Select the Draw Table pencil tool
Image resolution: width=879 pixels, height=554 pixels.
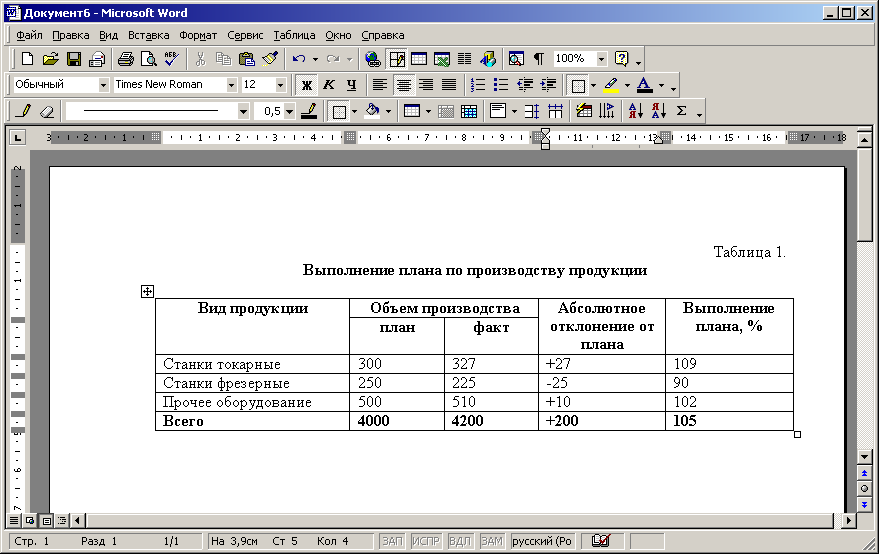point(24,111)
